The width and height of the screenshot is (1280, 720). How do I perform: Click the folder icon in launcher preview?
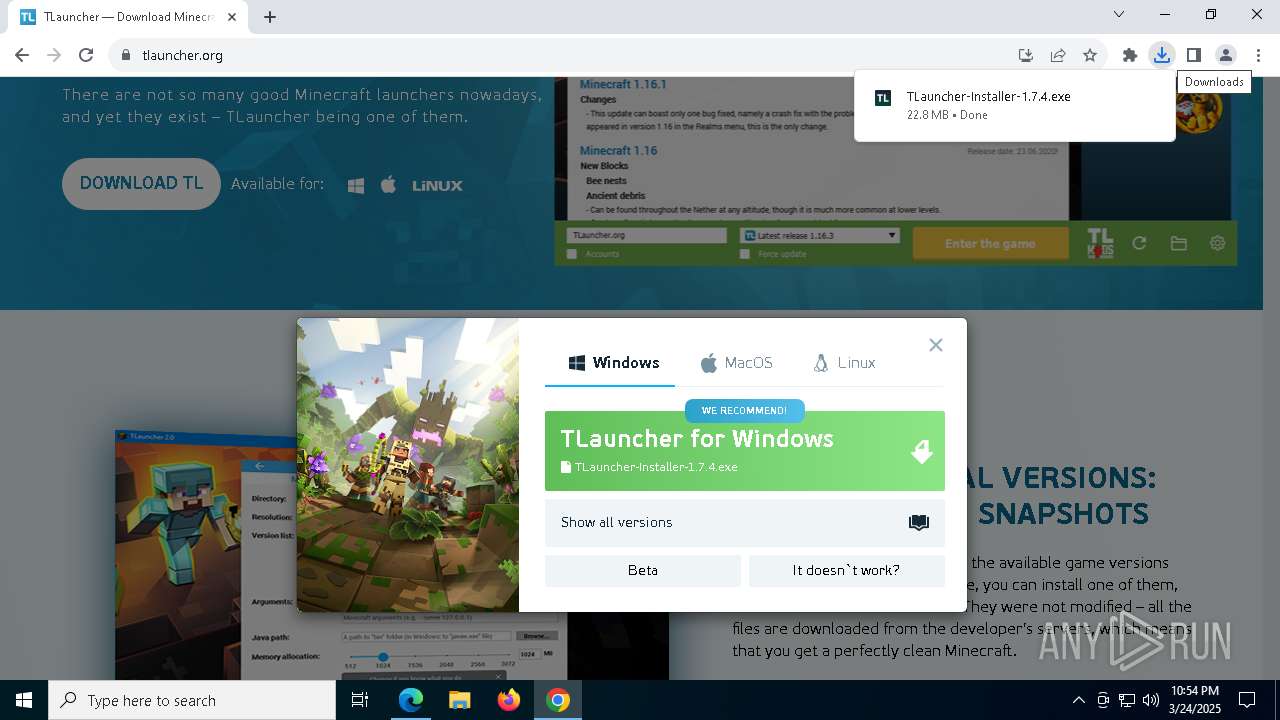coord(1178,243)
